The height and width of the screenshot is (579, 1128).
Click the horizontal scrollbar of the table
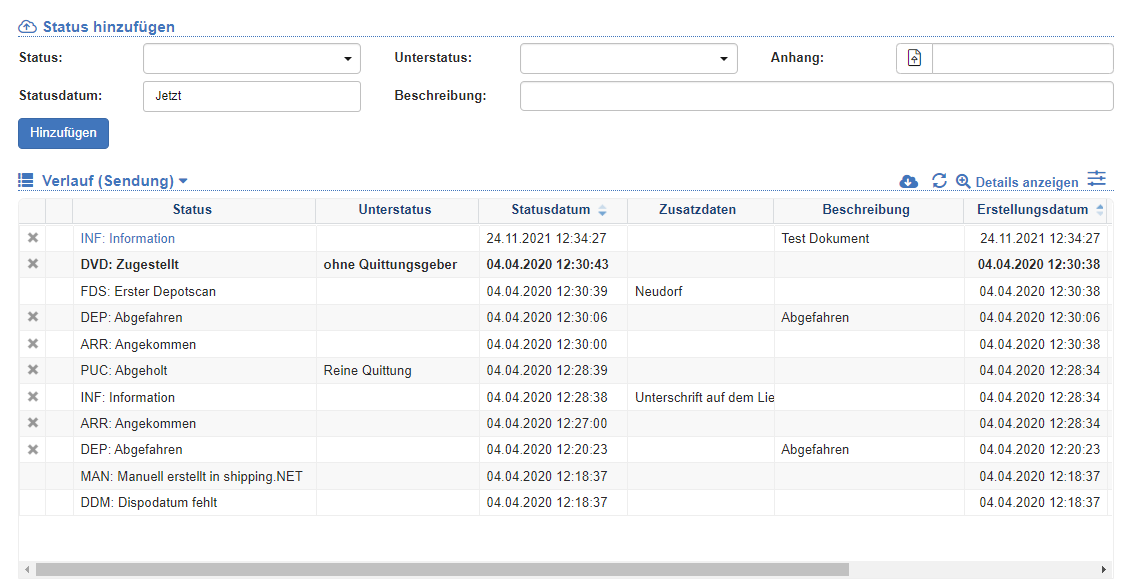coord(440,569)
